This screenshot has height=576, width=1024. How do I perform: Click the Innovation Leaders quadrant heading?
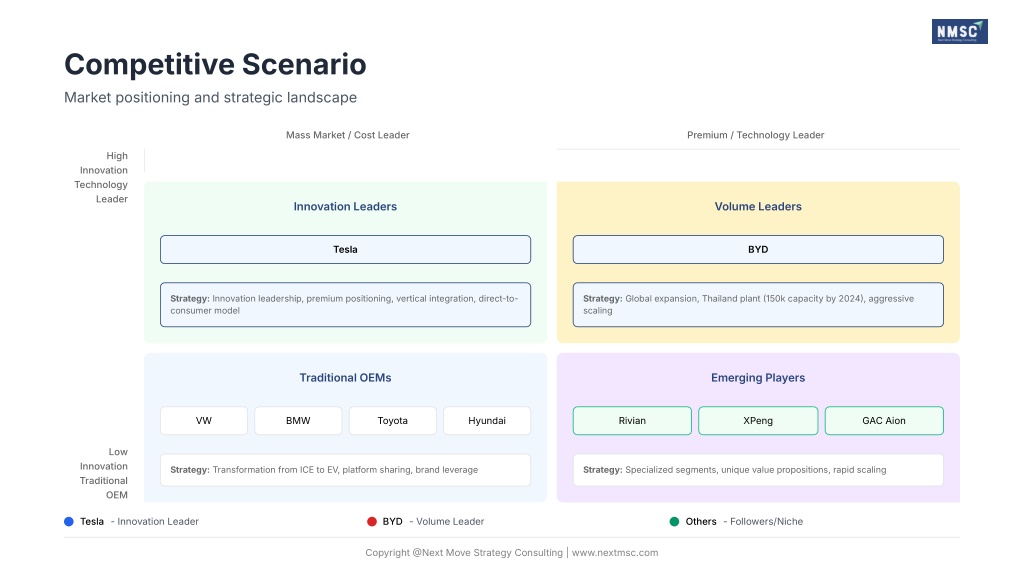[345, 207]
